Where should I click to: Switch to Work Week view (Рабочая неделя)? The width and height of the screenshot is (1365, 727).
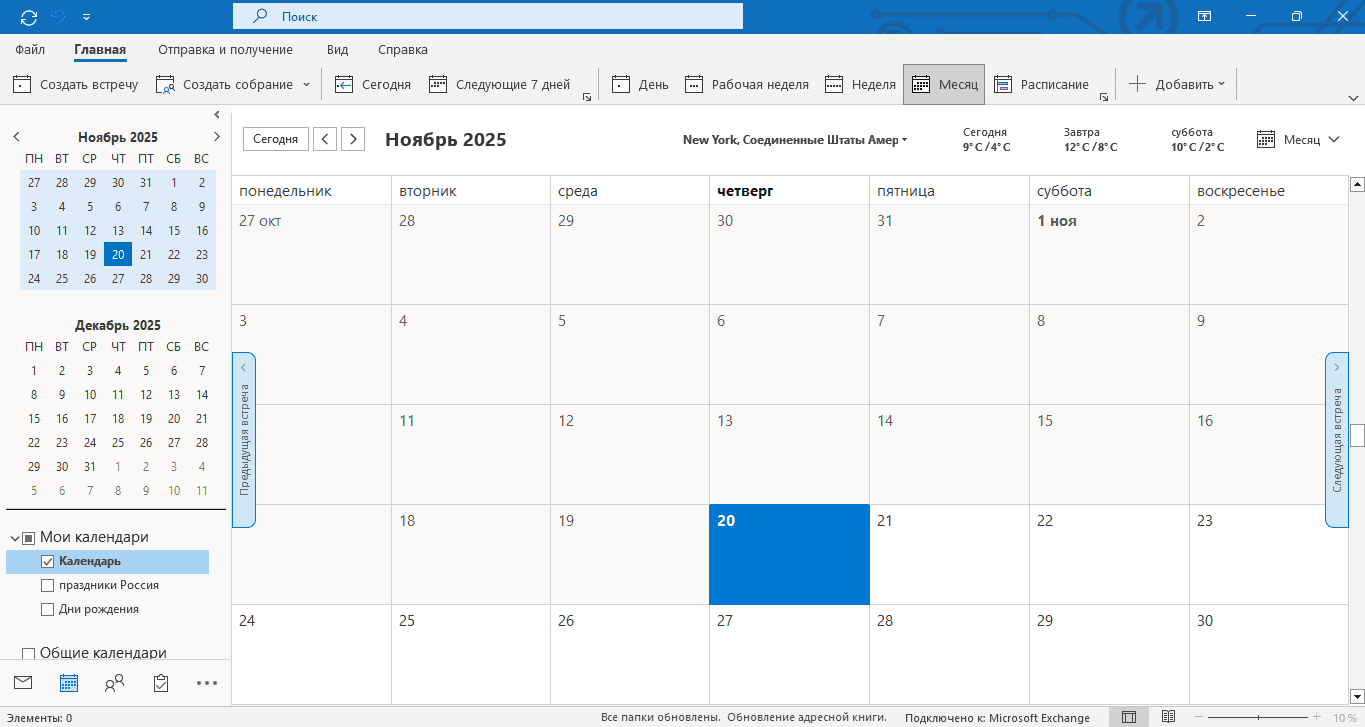tap(747, 85)
